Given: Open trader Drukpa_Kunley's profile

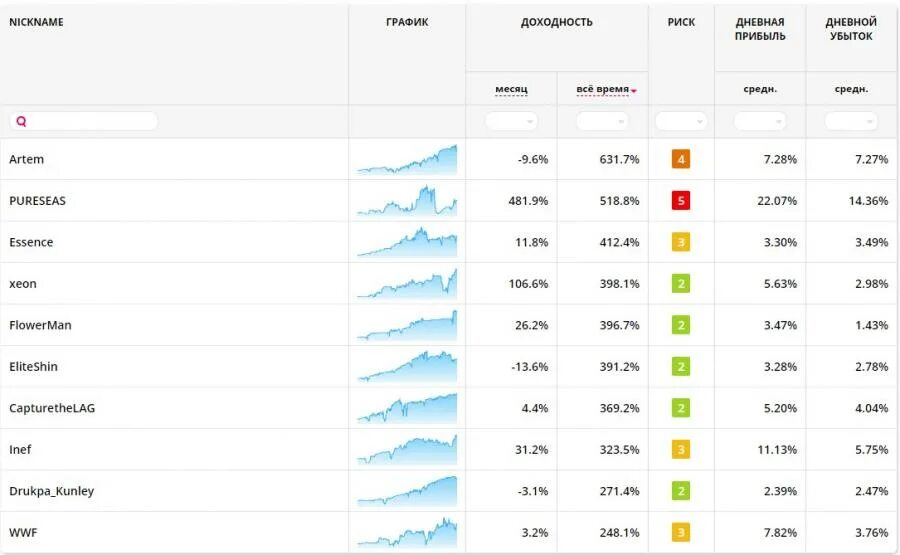Looking at the screenshot, I should pos(52,491).
